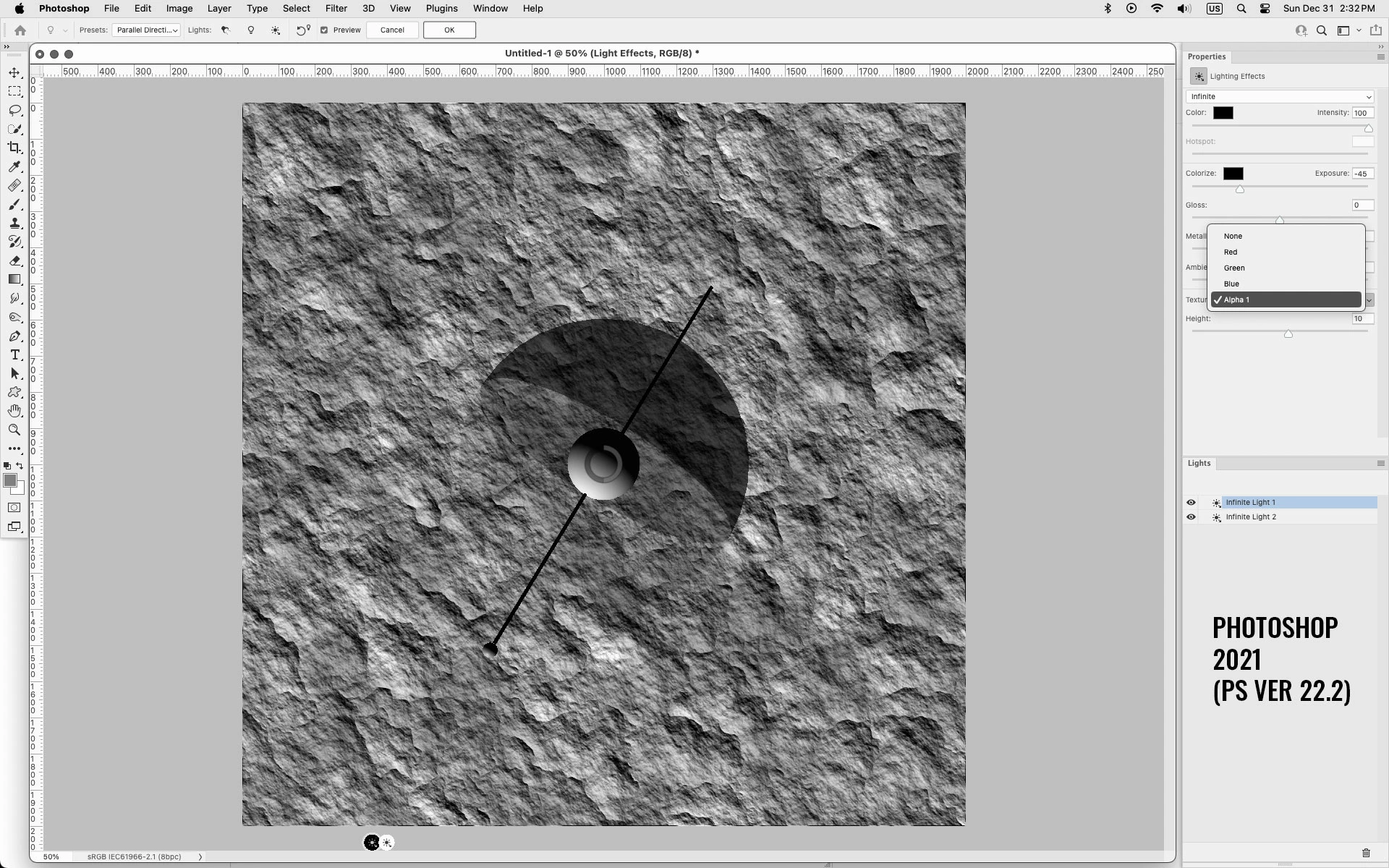Open the Infinite light type dropdown
Viewport: 1389px width, 868px height.
point(1279,97)
